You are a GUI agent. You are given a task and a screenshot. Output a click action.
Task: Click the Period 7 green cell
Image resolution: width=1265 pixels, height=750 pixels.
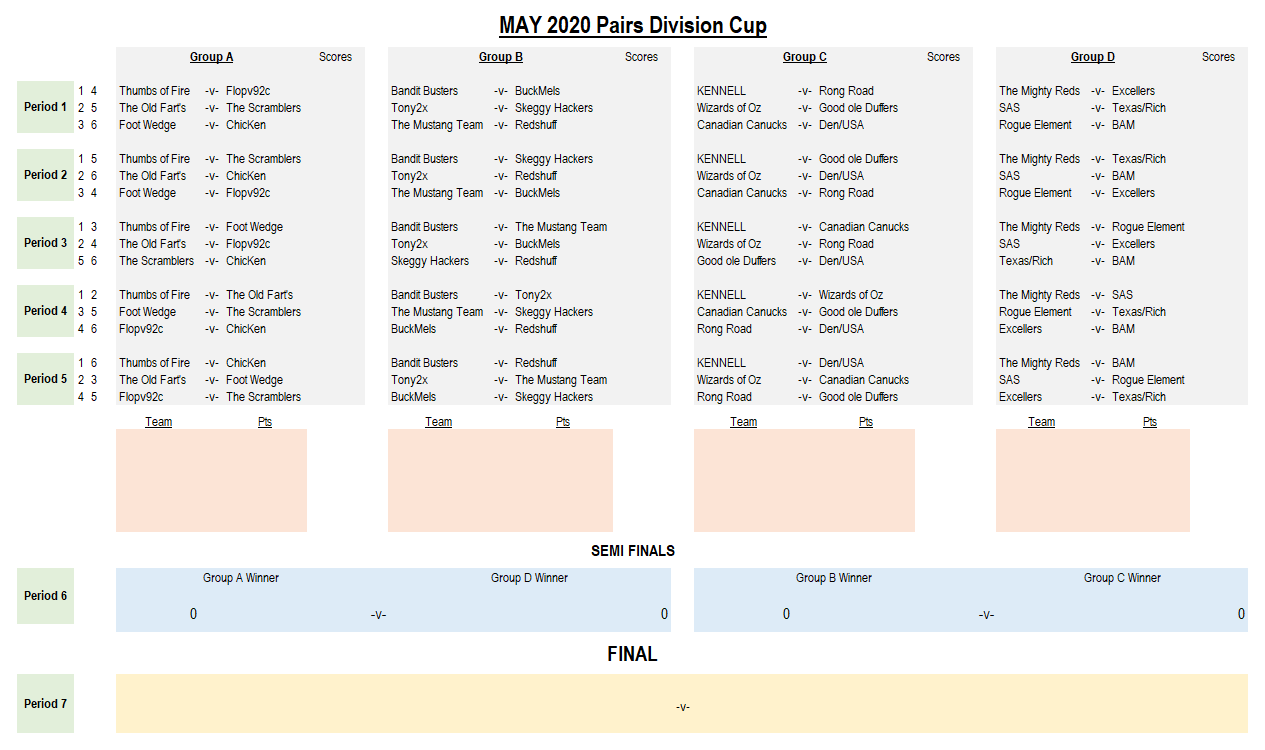pos(45,704)
